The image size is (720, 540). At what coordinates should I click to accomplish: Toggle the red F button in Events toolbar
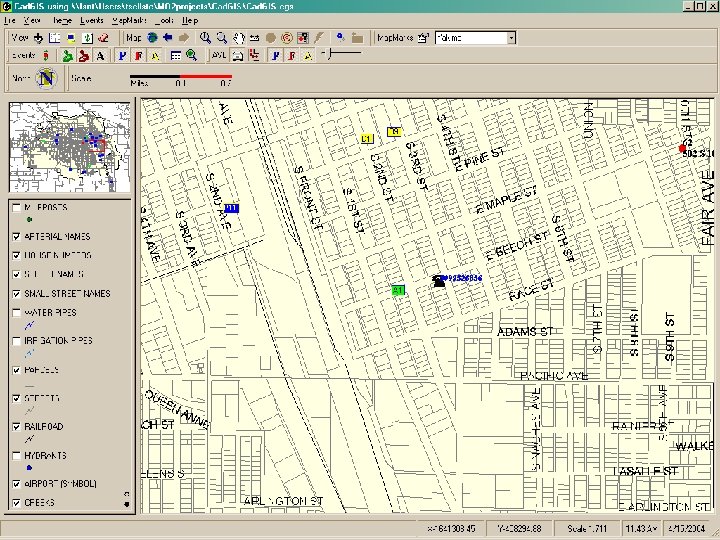point(138,56)
